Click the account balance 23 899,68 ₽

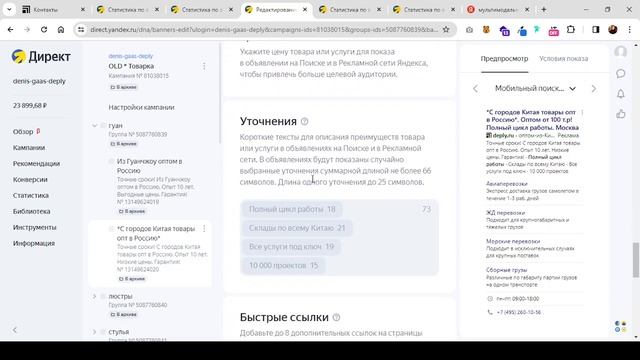coord(30,105)
